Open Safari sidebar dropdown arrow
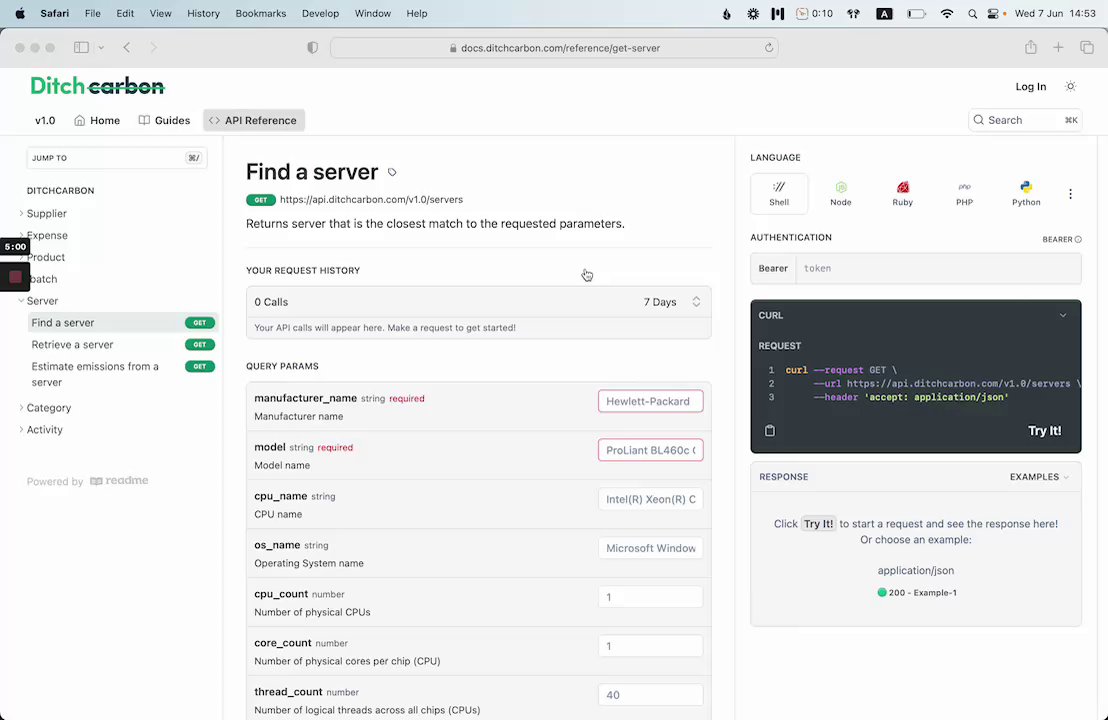1108x720 pixels. tap(101, 47)
